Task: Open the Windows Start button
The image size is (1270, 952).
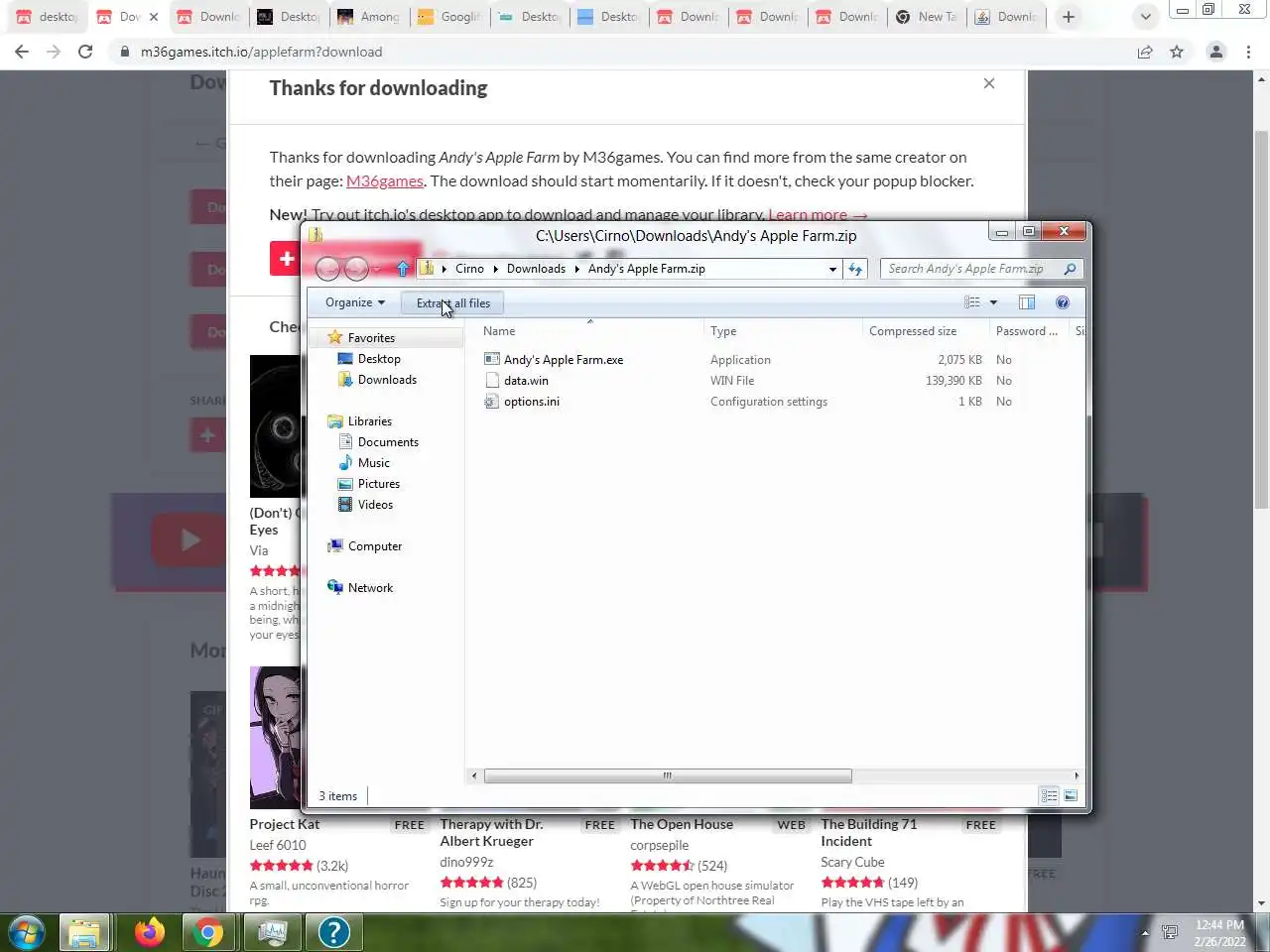Action: pyautogui.click(x=27, y=932)
